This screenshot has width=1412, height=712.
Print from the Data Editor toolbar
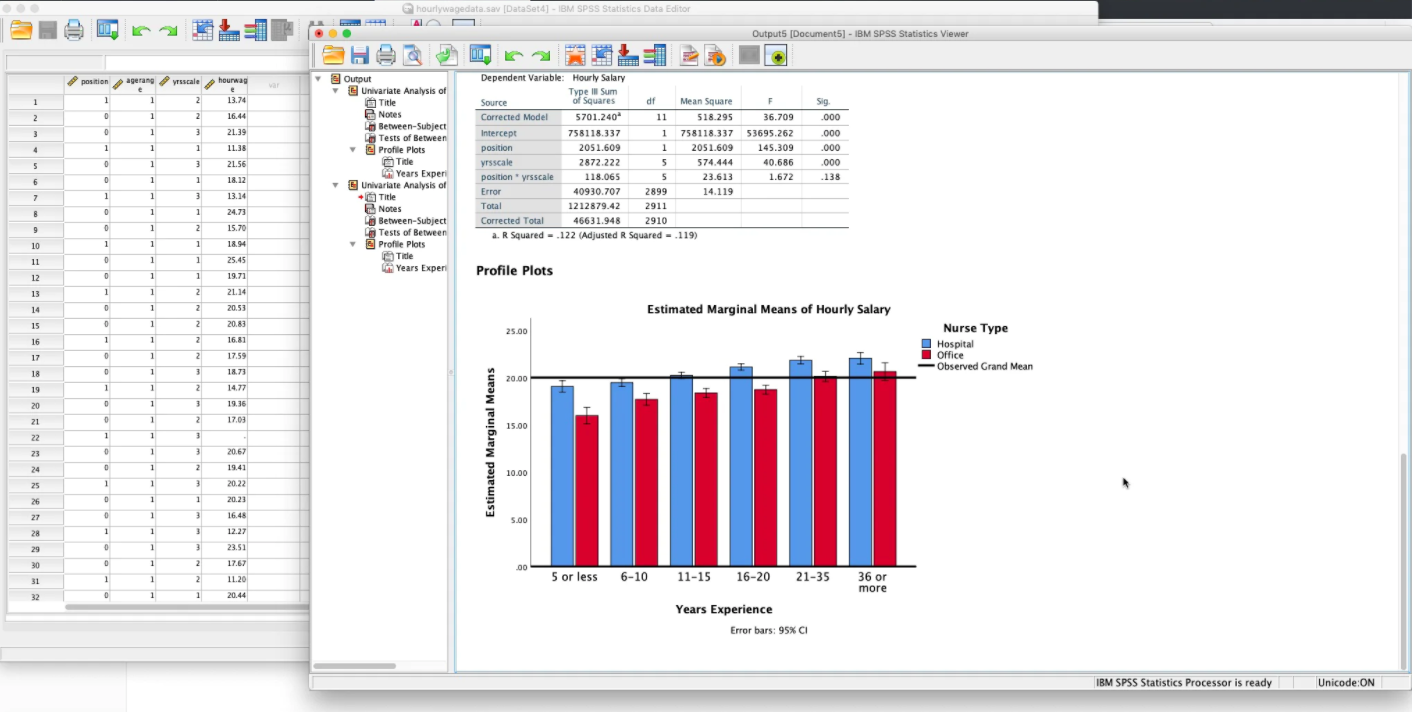[74, 30]
